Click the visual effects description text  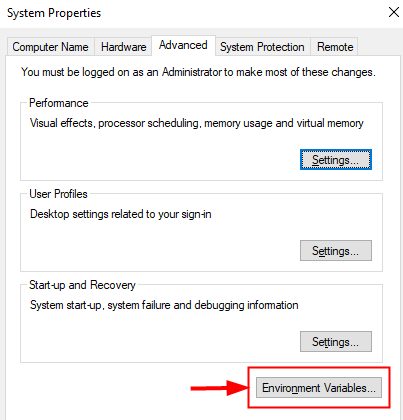197,123
